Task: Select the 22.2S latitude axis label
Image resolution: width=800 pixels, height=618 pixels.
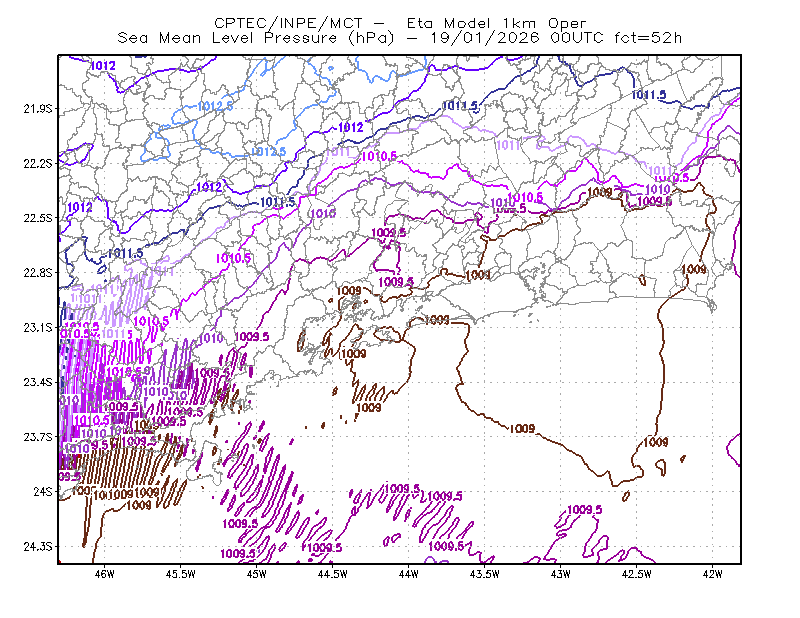Action: (x=38, y=163)
